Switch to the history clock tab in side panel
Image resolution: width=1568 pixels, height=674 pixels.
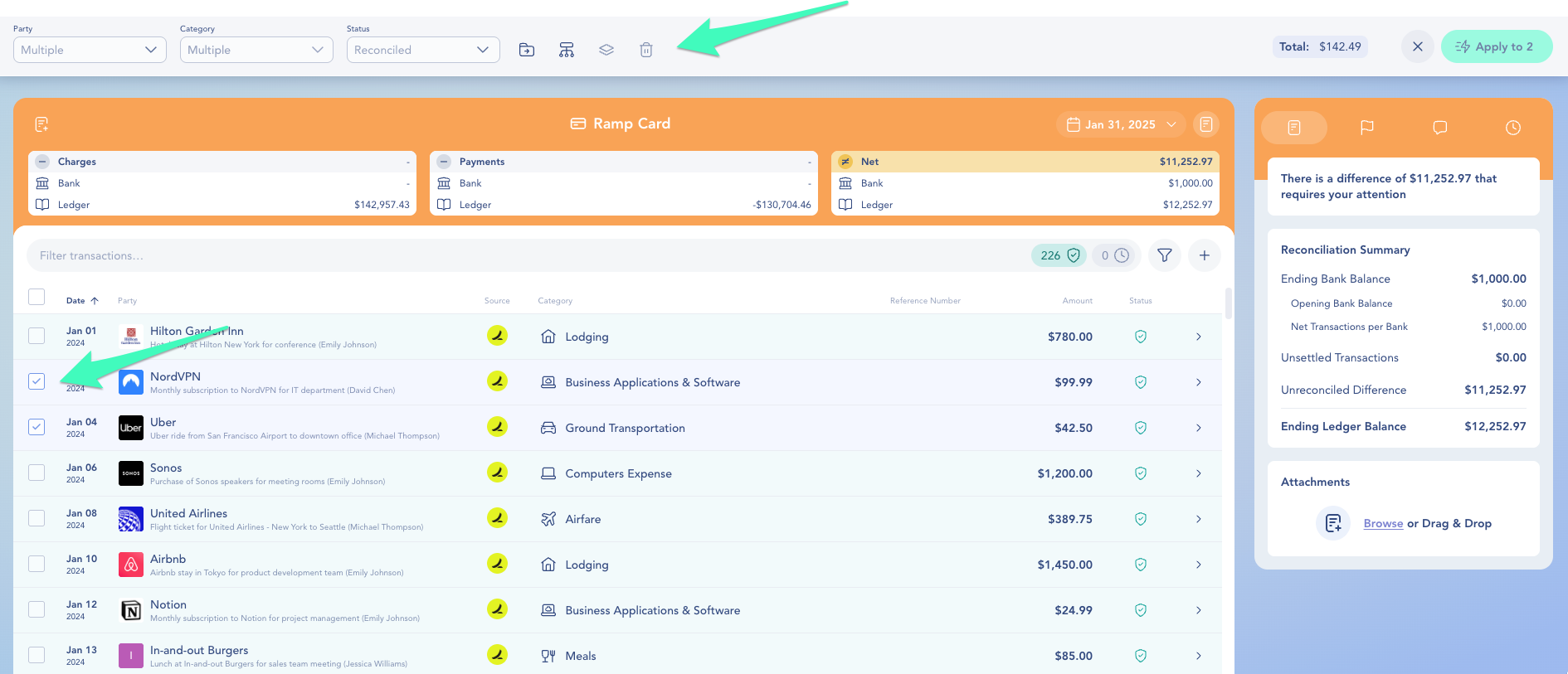tap(1513, 128)
